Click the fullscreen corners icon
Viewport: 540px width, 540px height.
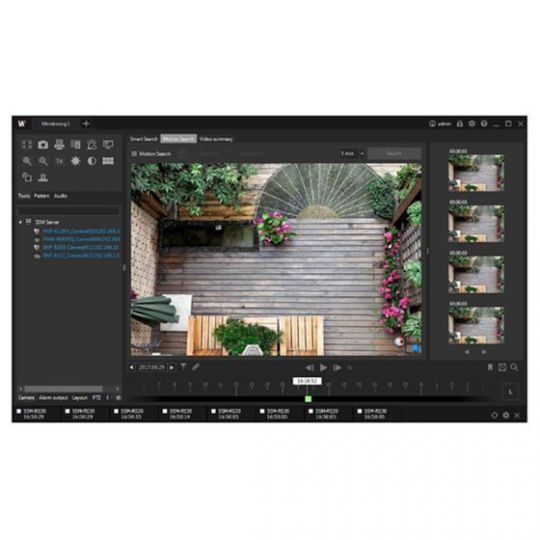[x=27, y=145]
